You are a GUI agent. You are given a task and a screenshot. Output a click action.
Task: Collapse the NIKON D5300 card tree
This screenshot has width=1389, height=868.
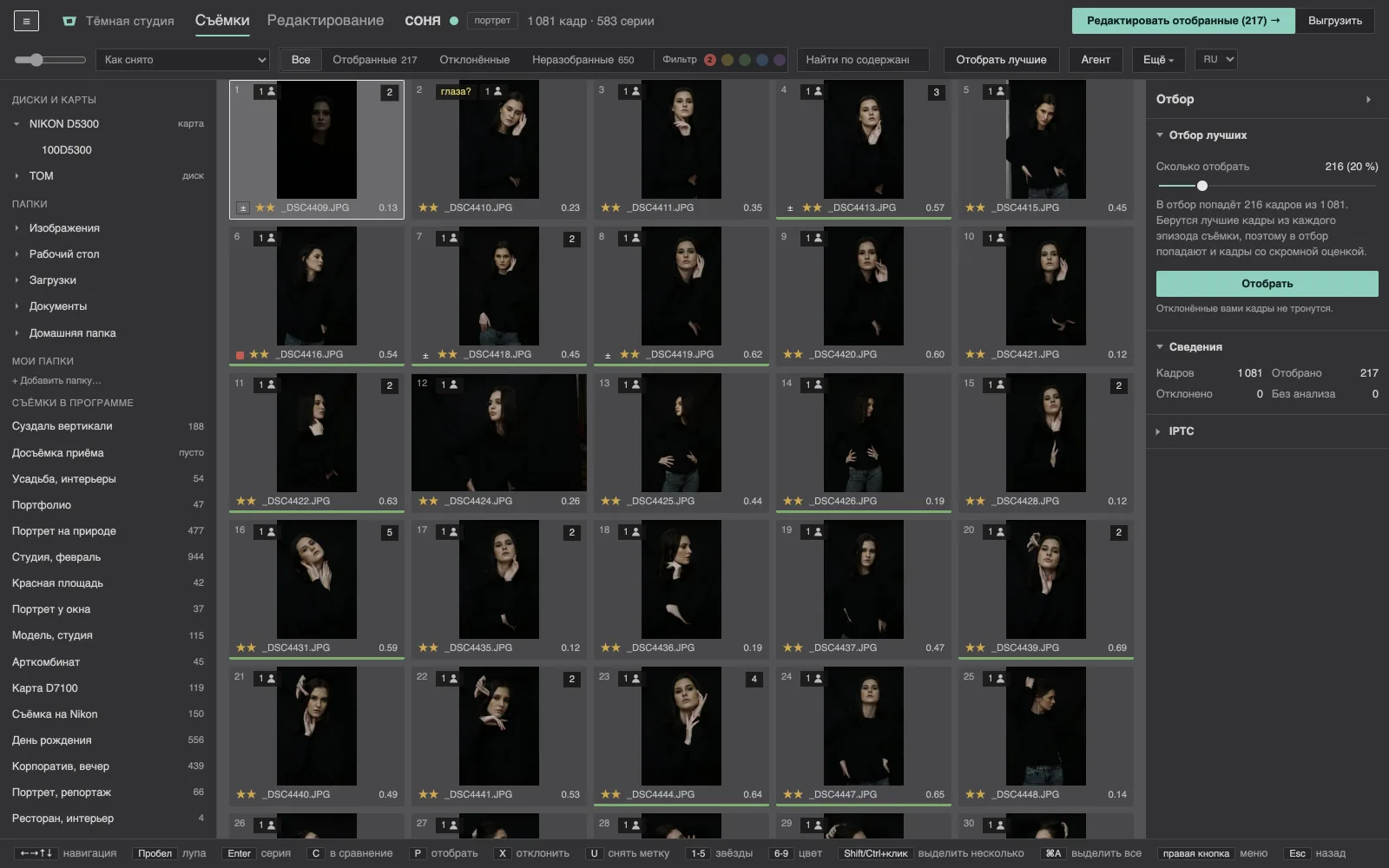(x=16, y=124)
